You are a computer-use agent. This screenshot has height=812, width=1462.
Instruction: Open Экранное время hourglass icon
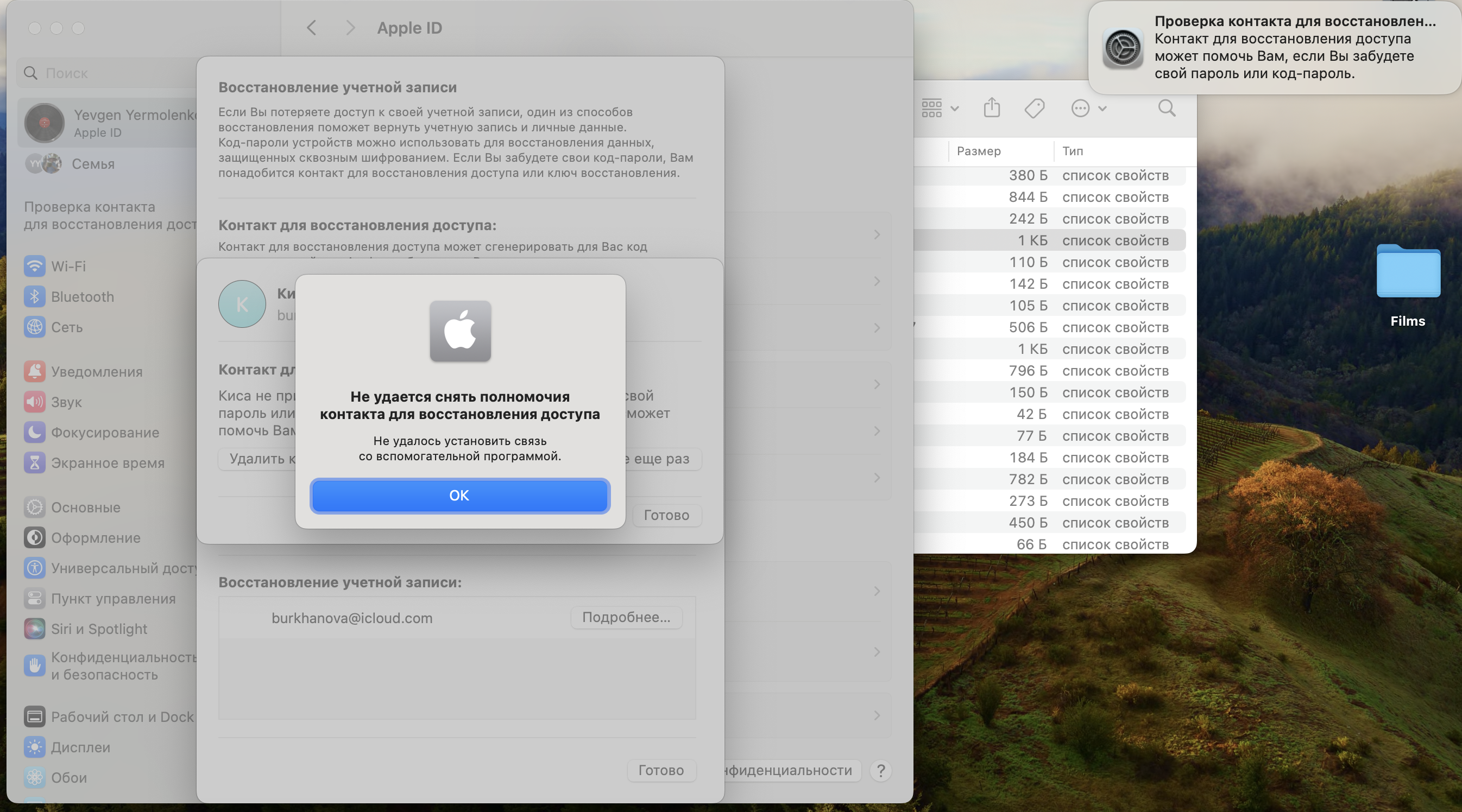click(35, 462)
